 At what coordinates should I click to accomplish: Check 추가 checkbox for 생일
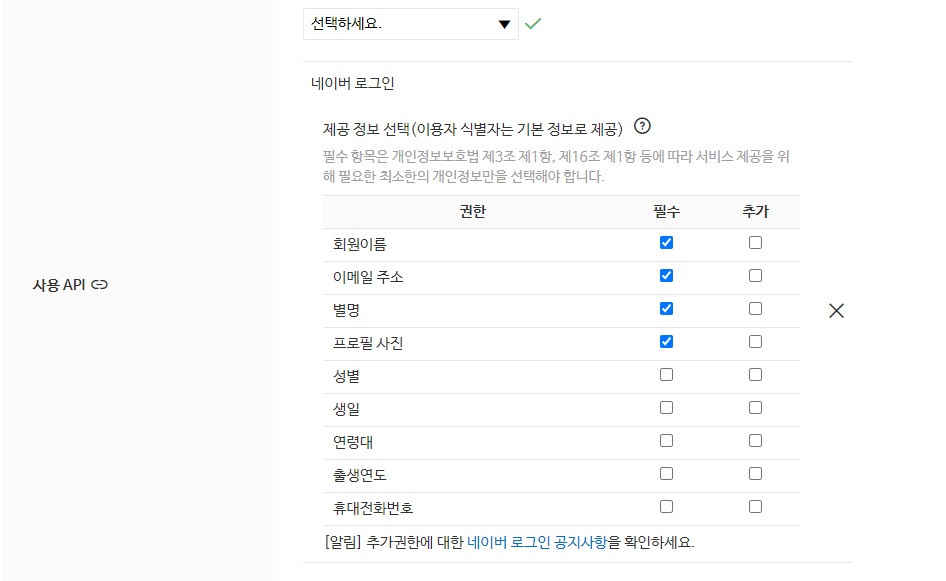point(755,408)
